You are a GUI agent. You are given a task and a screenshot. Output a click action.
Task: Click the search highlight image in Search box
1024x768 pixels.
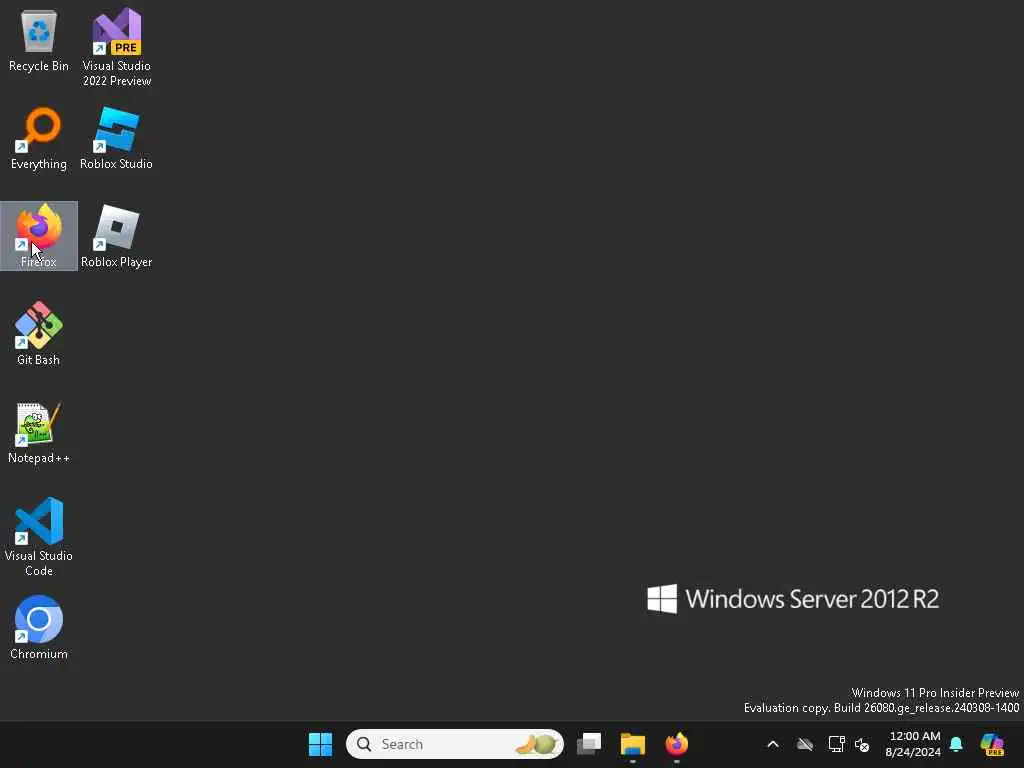point(537,744)
